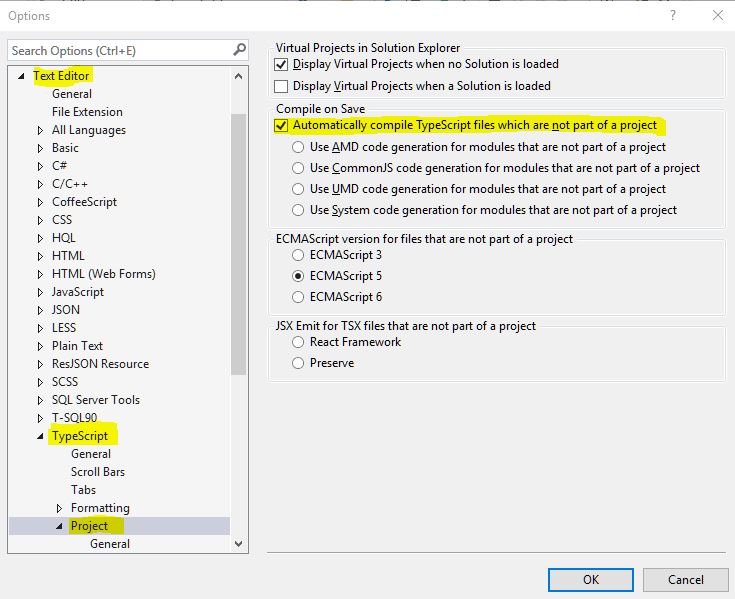The height and width of the screenshot is (599, 735).
Task: Expand the CoffeeScript node
Action: pyautogui.click(x=40, y=202)
